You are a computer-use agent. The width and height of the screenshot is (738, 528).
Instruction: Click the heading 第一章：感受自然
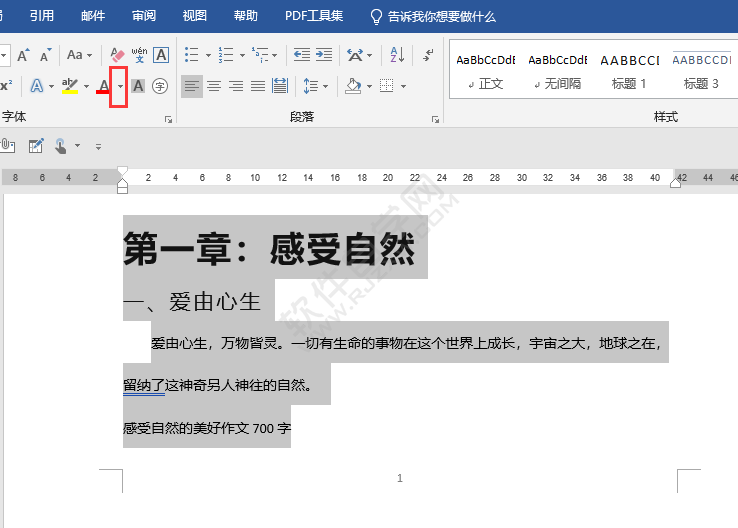coord(269,249)
